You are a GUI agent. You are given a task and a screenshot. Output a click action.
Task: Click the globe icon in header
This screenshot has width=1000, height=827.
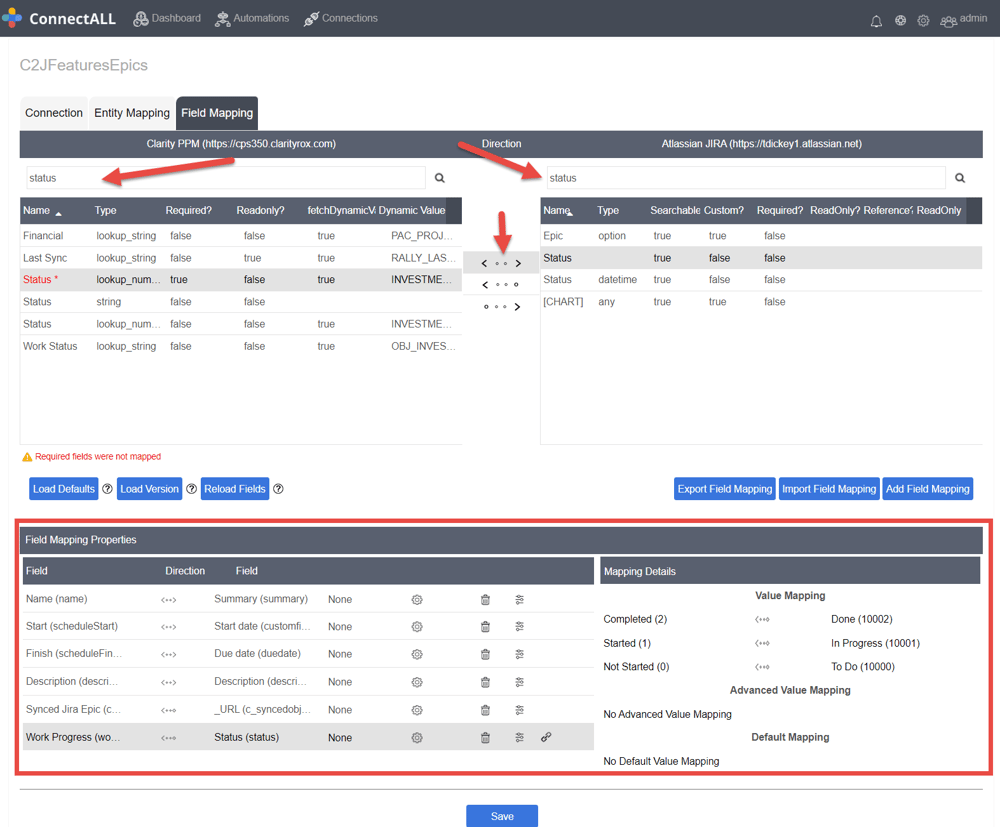[900, 20]
